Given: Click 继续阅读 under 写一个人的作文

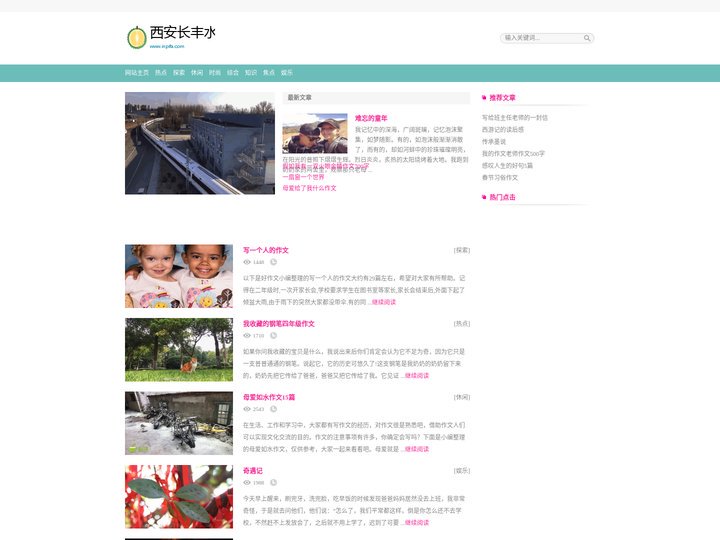Looking at the screenshot, I should click(384, 302).
